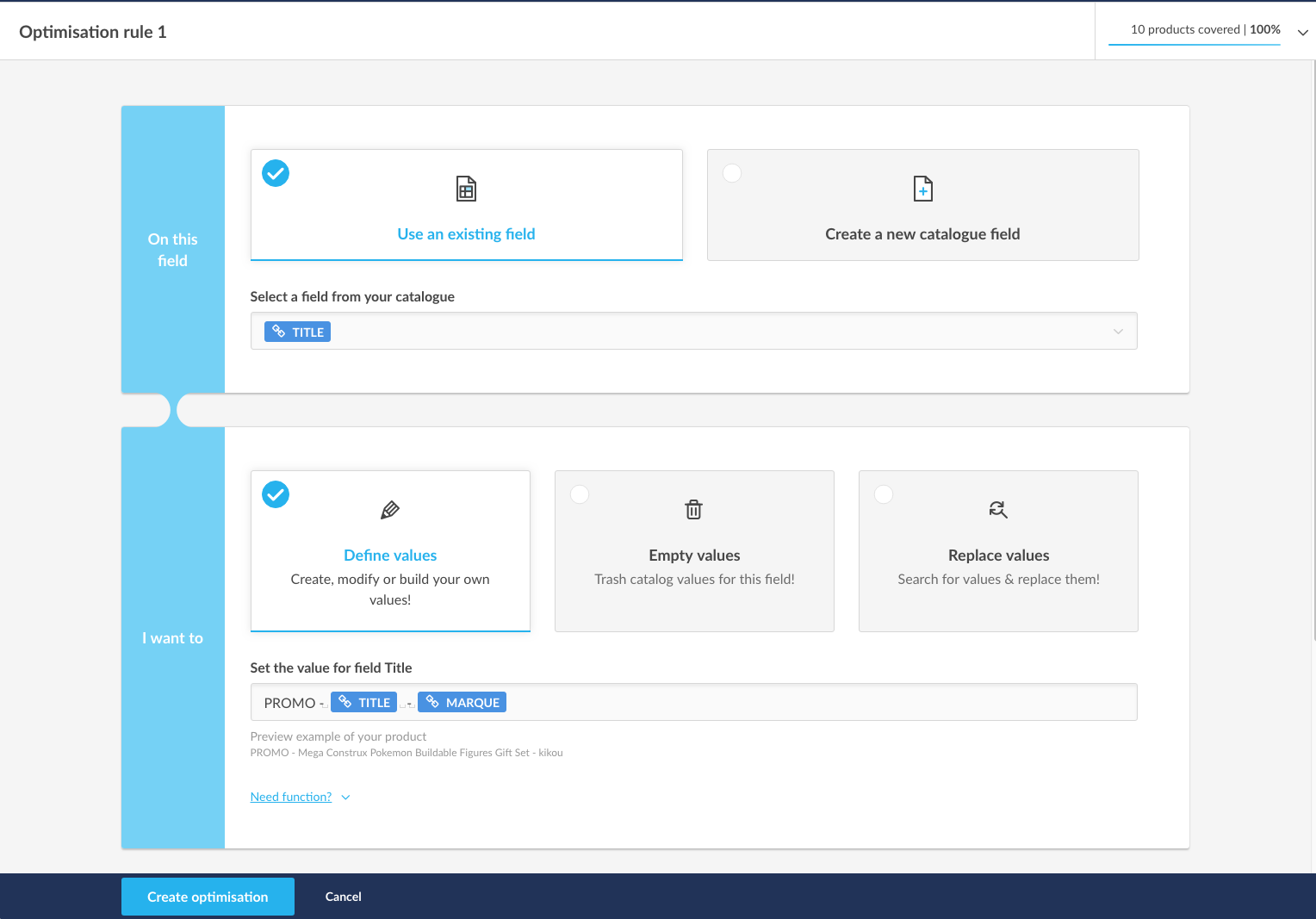Screen dimensions: 1316x919
Task: Click the trash icon for Empty values
Action: 693,510
